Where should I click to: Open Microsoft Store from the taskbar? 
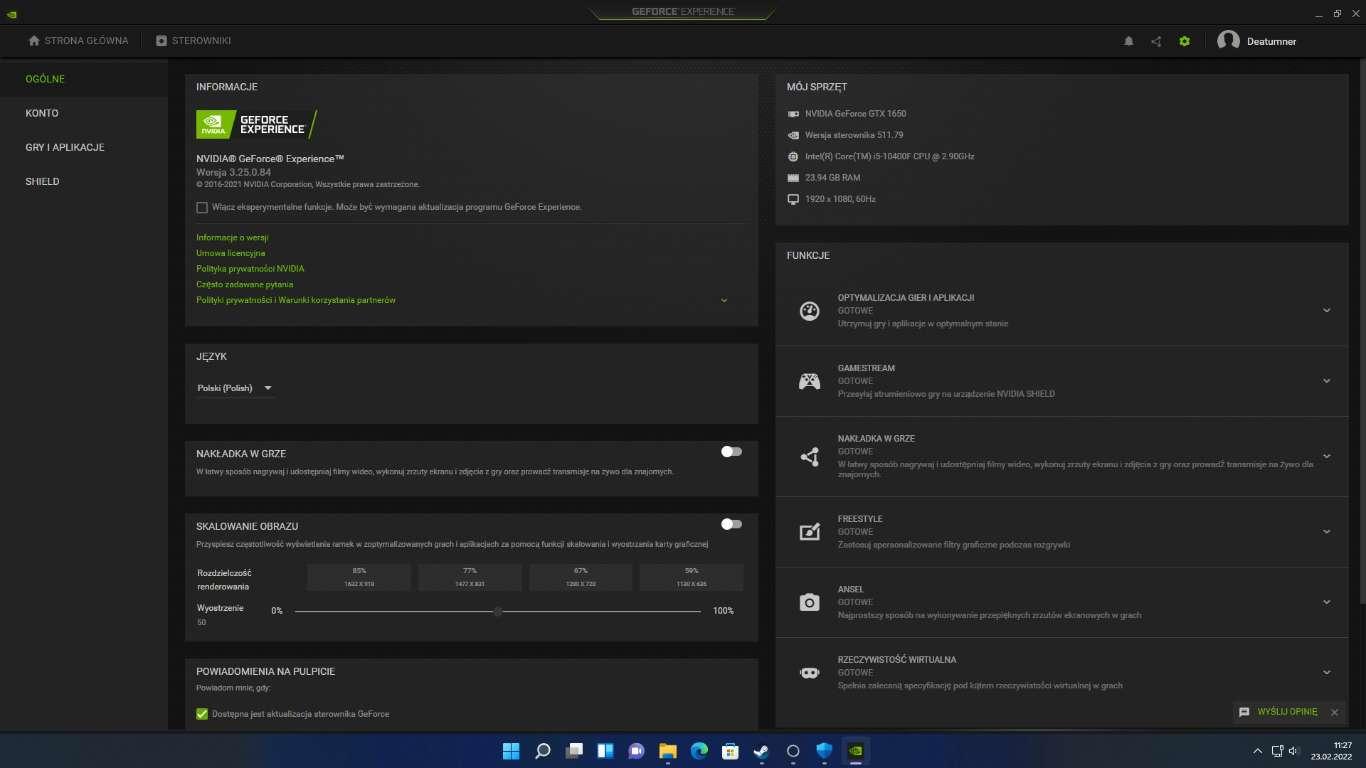[x=730, y=750]
